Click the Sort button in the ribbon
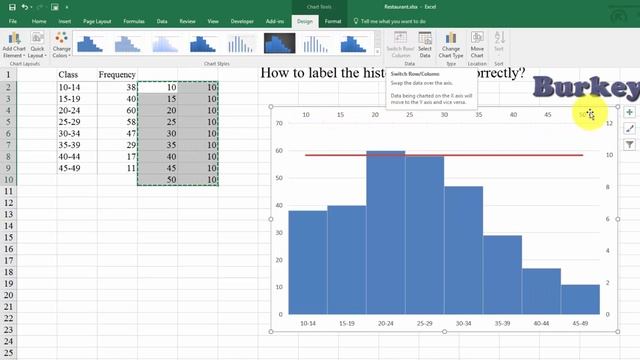Viewport: 640px width, 360px height. pyautogui.click(x=499, y=42)
